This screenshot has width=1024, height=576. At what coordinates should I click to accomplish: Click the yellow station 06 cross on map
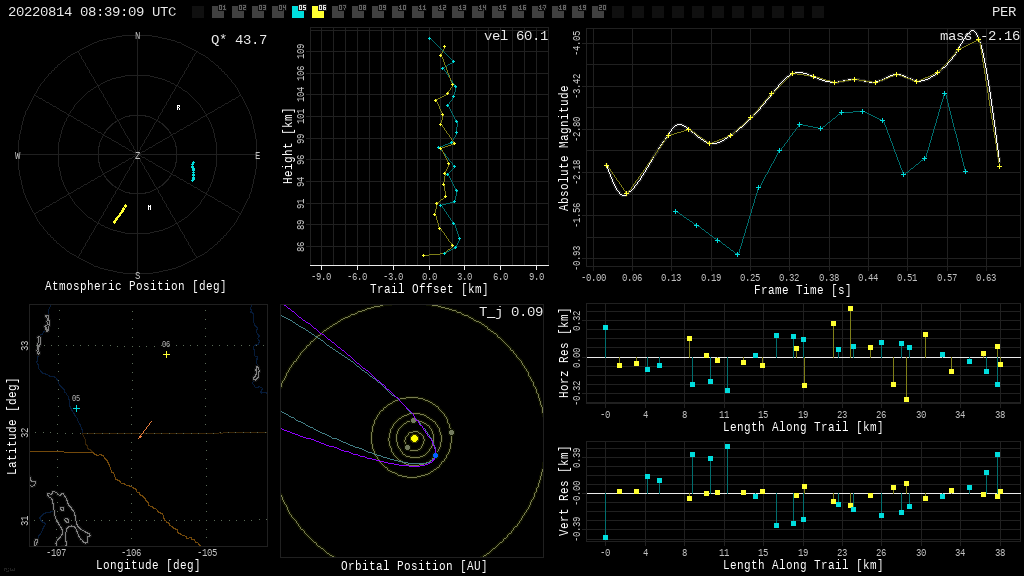(166, 354)
